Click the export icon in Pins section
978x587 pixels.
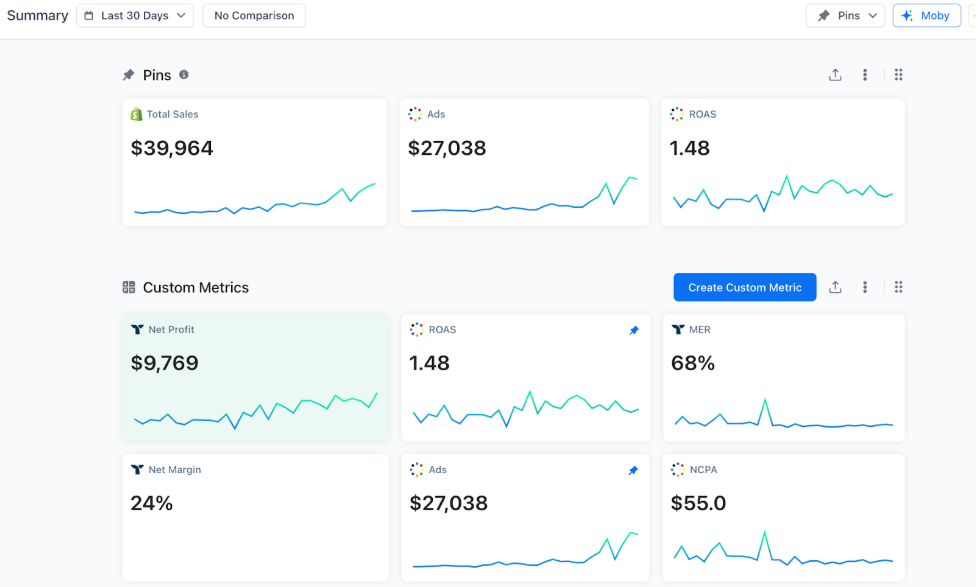[x=835, y=75]
